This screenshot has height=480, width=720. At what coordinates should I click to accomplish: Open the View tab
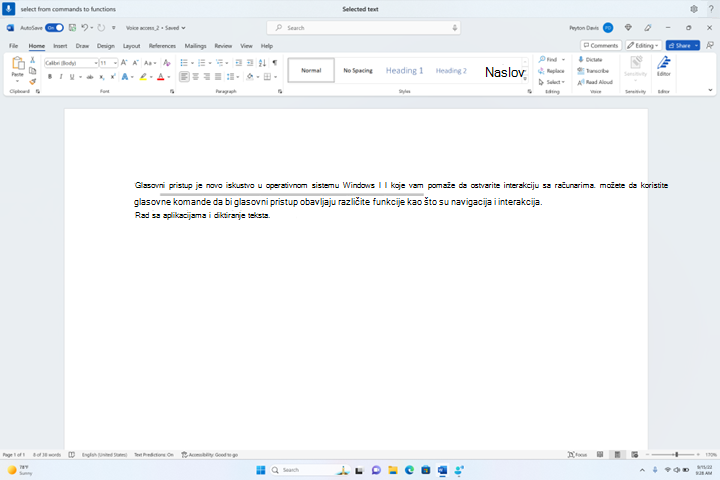click(x=247, y=45)
